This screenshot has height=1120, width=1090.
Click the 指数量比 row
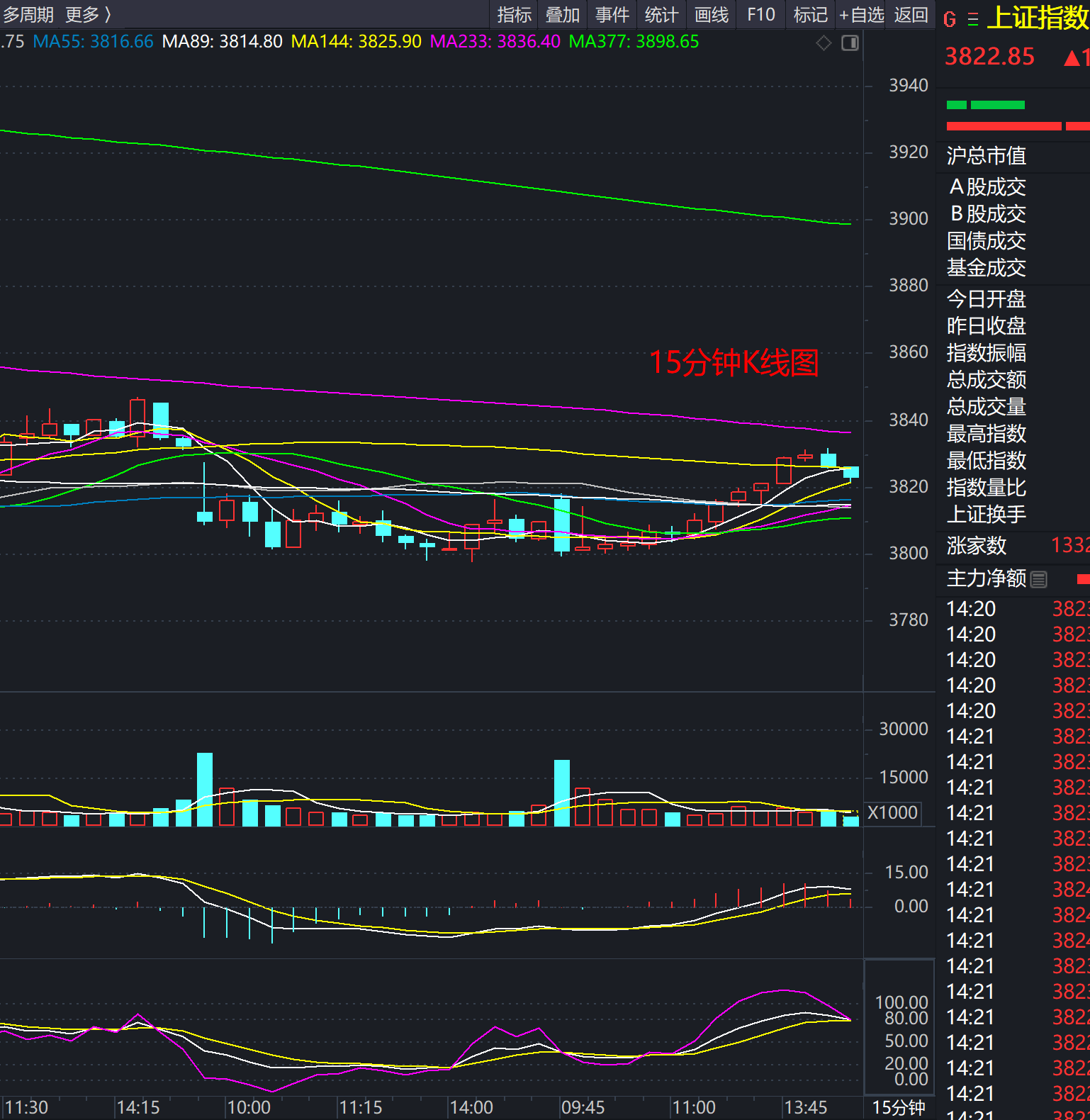click(x=1013, y=488)
